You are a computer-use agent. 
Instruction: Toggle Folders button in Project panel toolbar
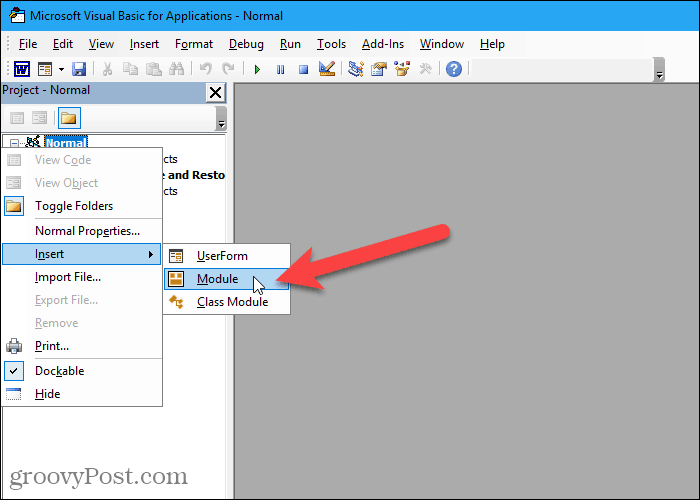(69, 118)
